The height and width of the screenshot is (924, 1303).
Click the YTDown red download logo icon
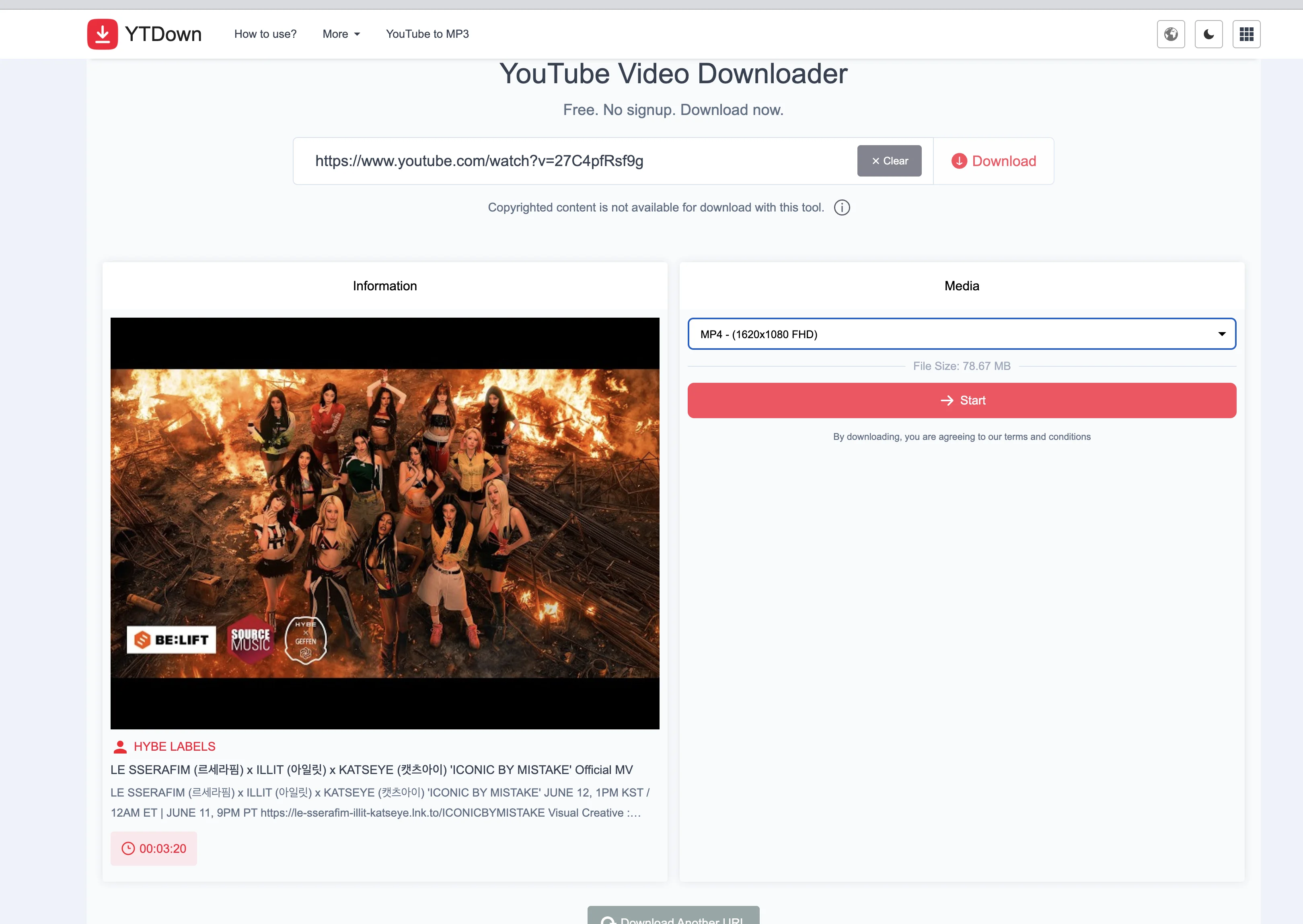pos(103,34)
